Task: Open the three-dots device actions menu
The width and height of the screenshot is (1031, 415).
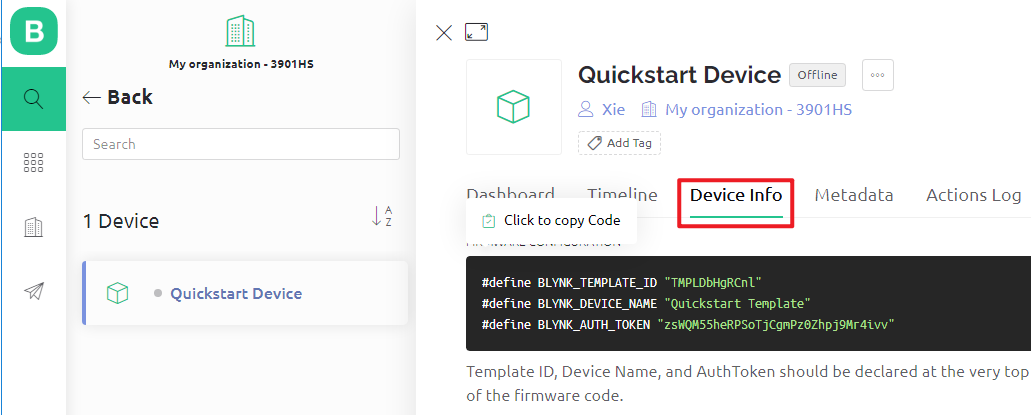Action: [878, 75]
